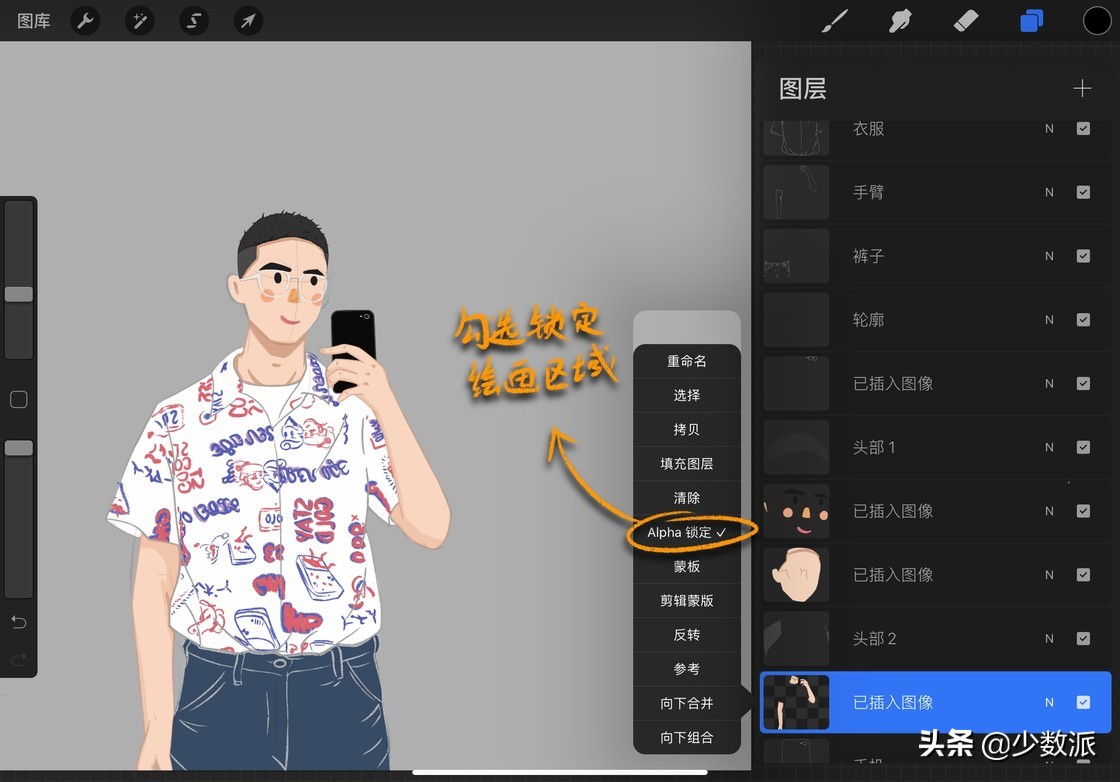Select the Transform arrow tool

248,20
